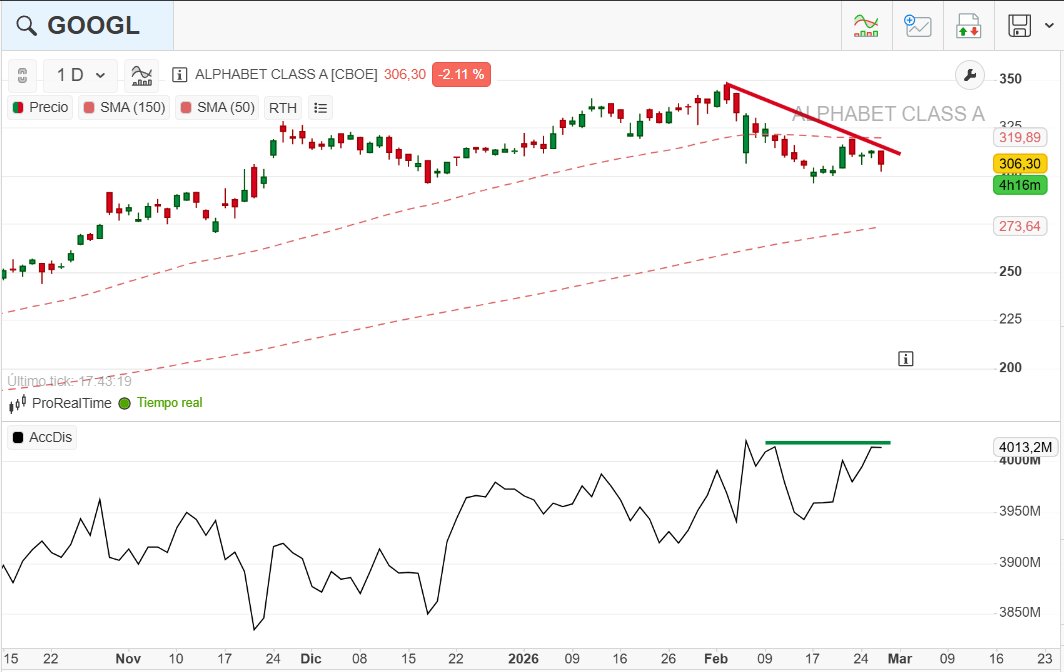Click the 3950M AccDis axis value

(1020, 511)
